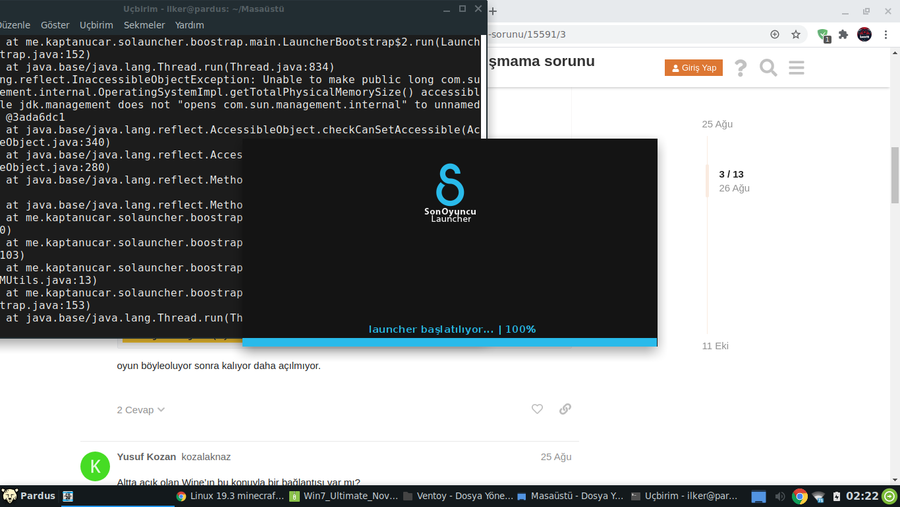Image resolution: width=900 pixels, height=507 pixels.
Task: Click text 'oyun böyleoluyor sonra kalıyor daha açılmıyor.'
Action: (219, 366)
